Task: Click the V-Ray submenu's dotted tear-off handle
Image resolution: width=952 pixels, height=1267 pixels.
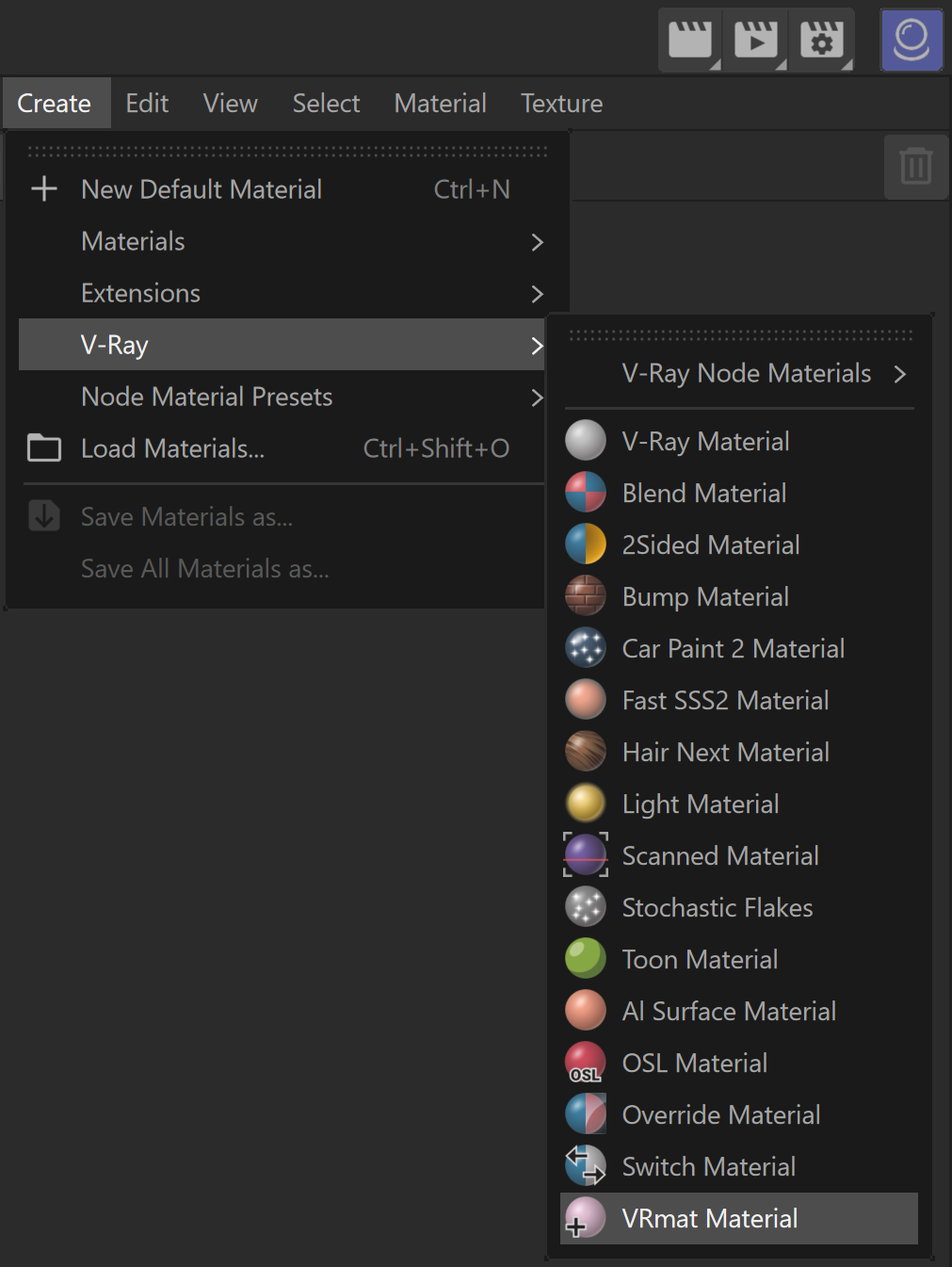Action: [741, 334]
